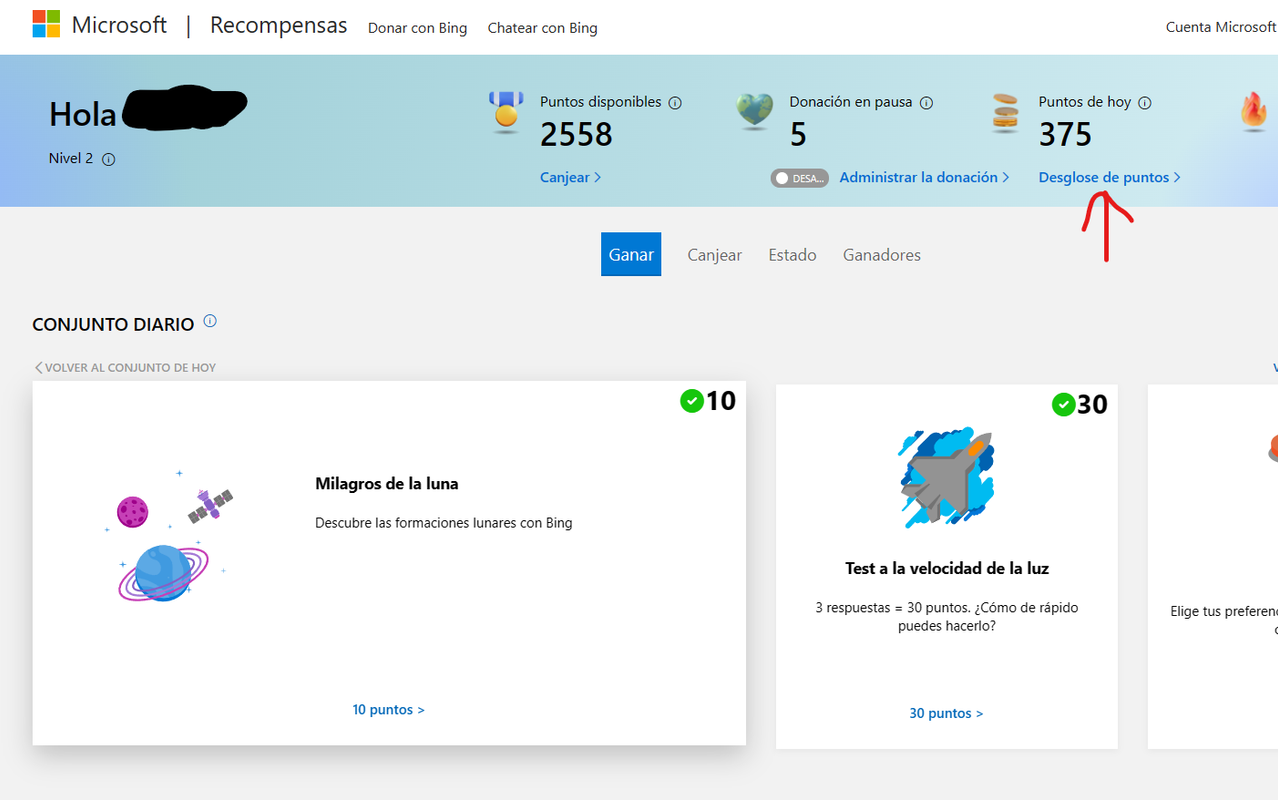Image resolution: width=1278 pixels, height=800 pixels.
Task: Go back via VOLVER AL CONJUNTO DE HOY
Action: (x=125, y=368)
